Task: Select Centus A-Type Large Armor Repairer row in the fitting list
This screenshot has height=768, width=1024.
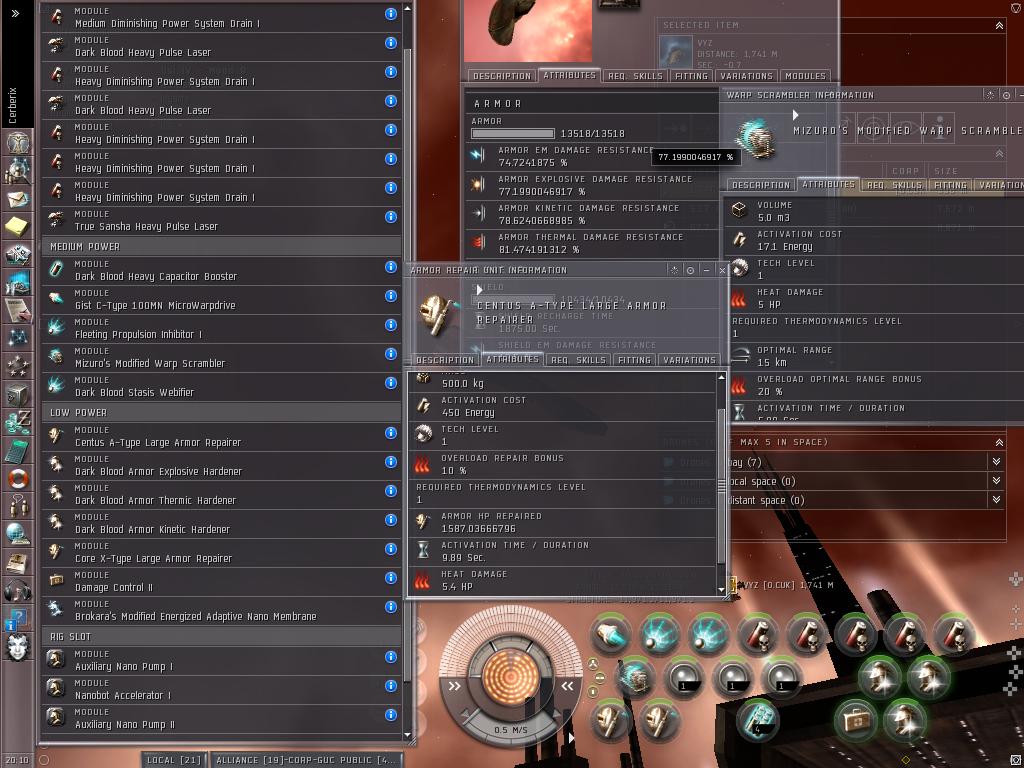Action: [221, 436]
